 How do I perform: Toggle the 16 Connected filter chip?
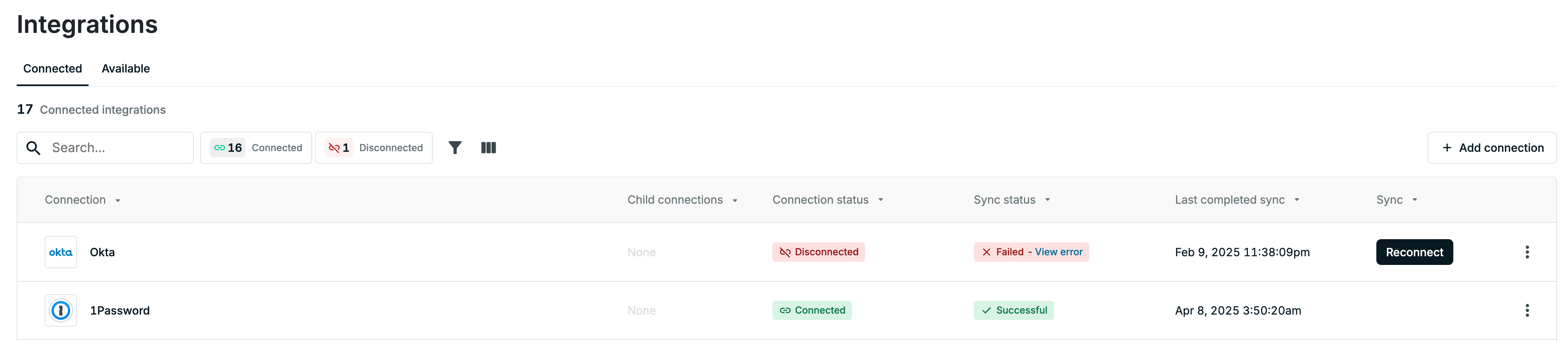(256, 148)
